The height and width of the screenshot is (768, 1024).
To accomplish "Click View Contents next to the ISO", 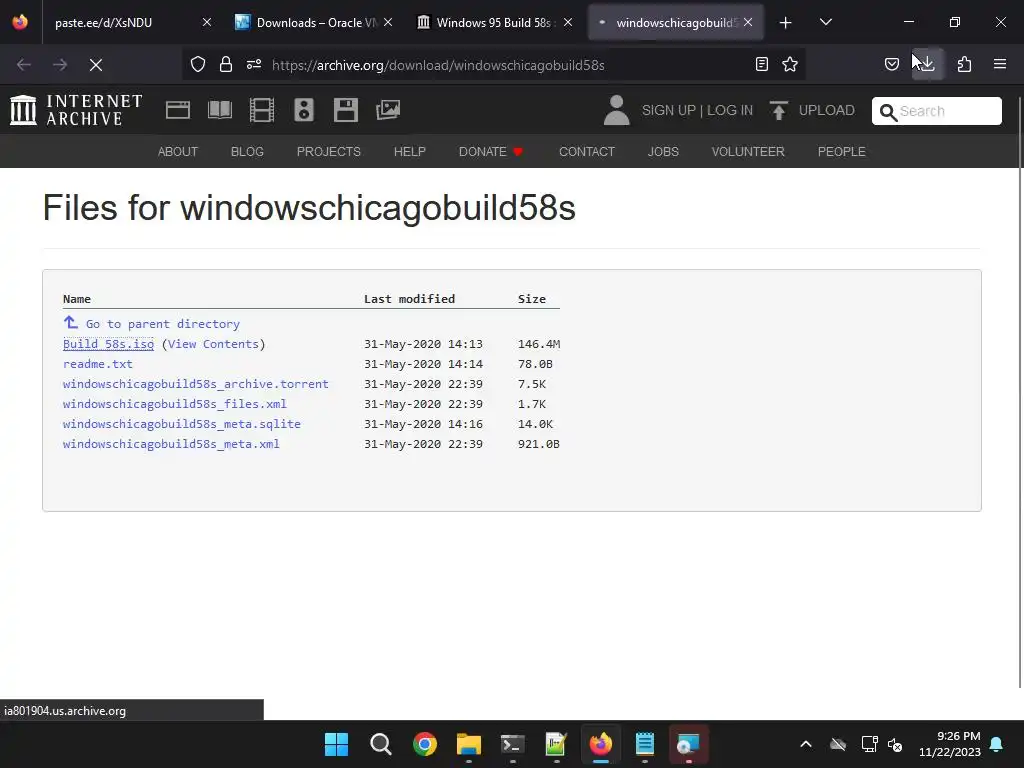I will [x=213, y=344].
